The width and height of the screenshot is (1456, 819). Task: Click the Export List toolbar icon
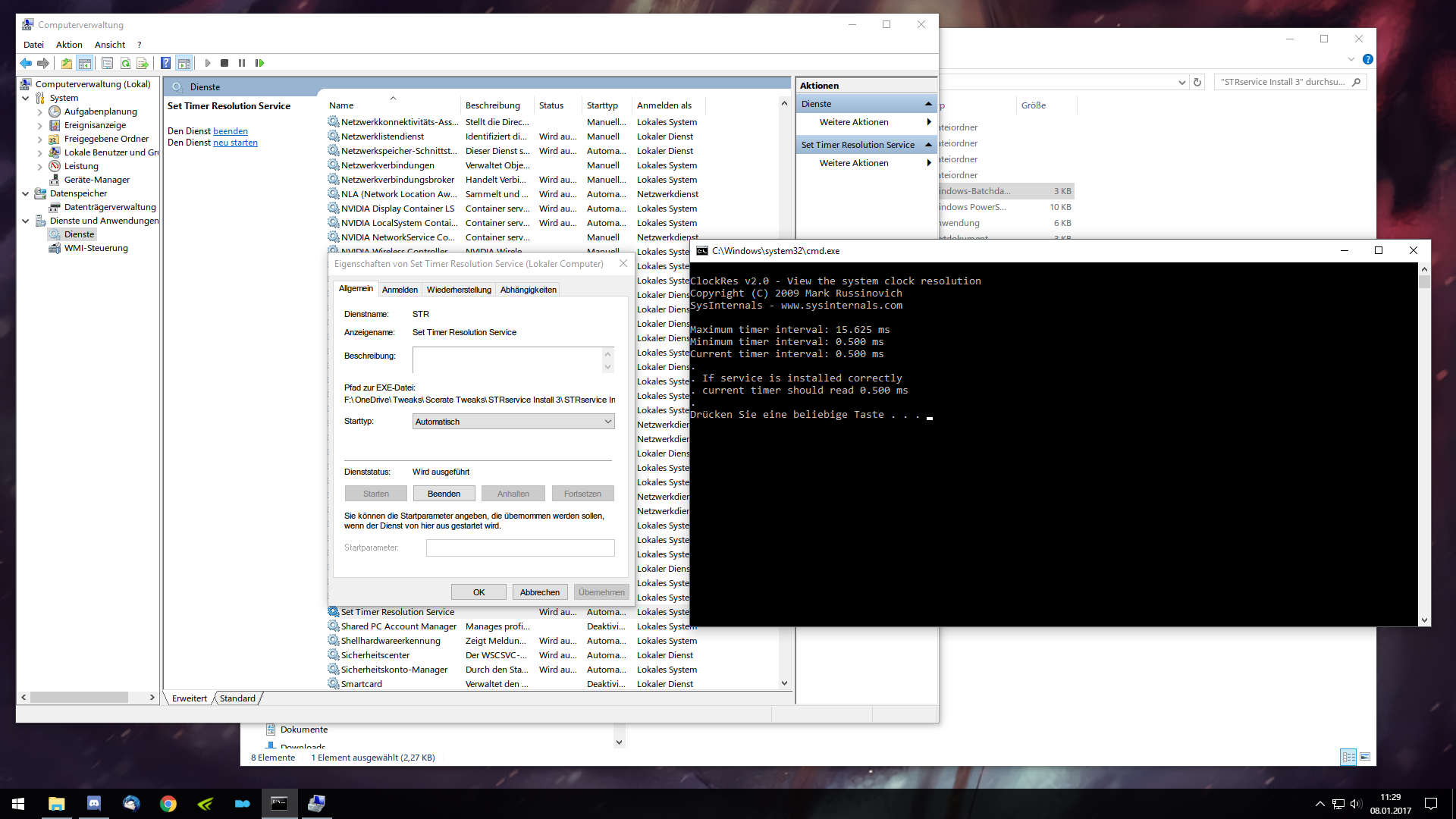[x=143, y=63]
